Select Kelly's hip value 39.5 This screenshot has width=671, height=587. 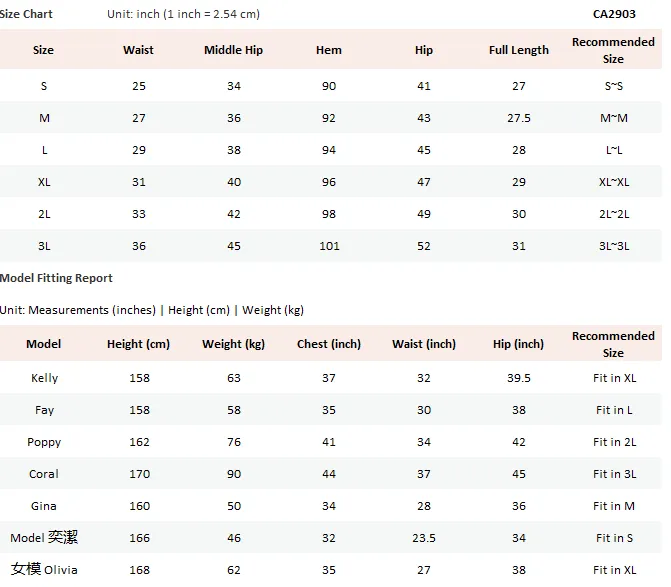(519, 378)
